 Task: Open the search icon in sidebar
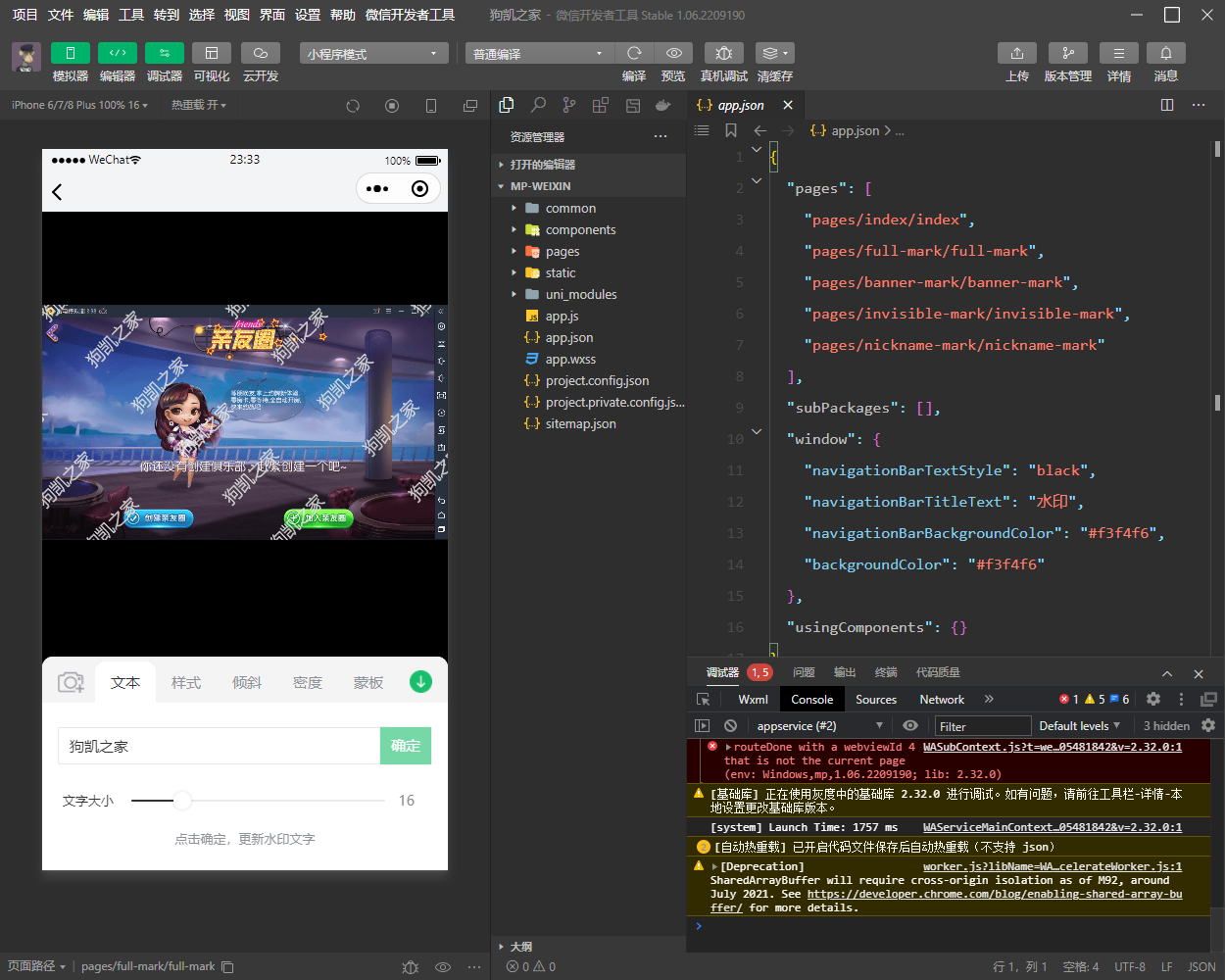538,105
